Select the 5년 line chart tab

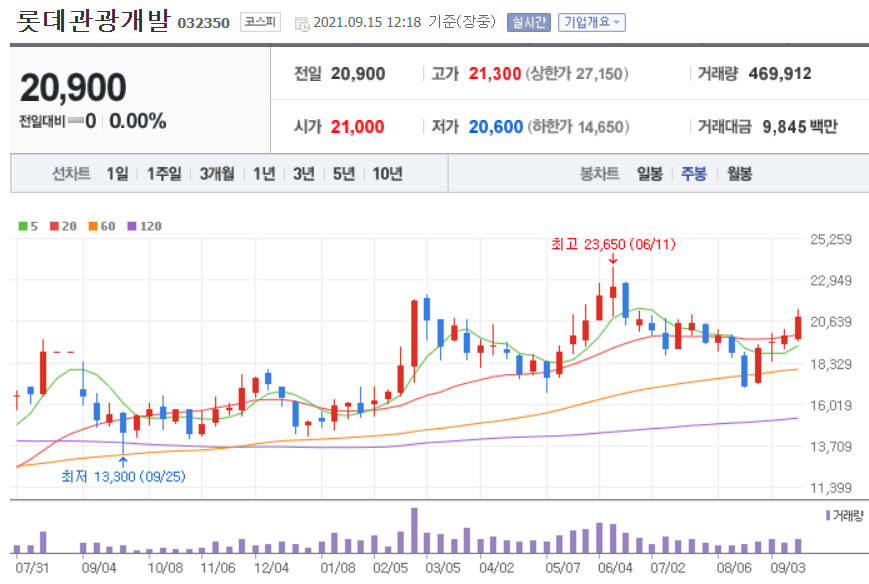[344, 174]
